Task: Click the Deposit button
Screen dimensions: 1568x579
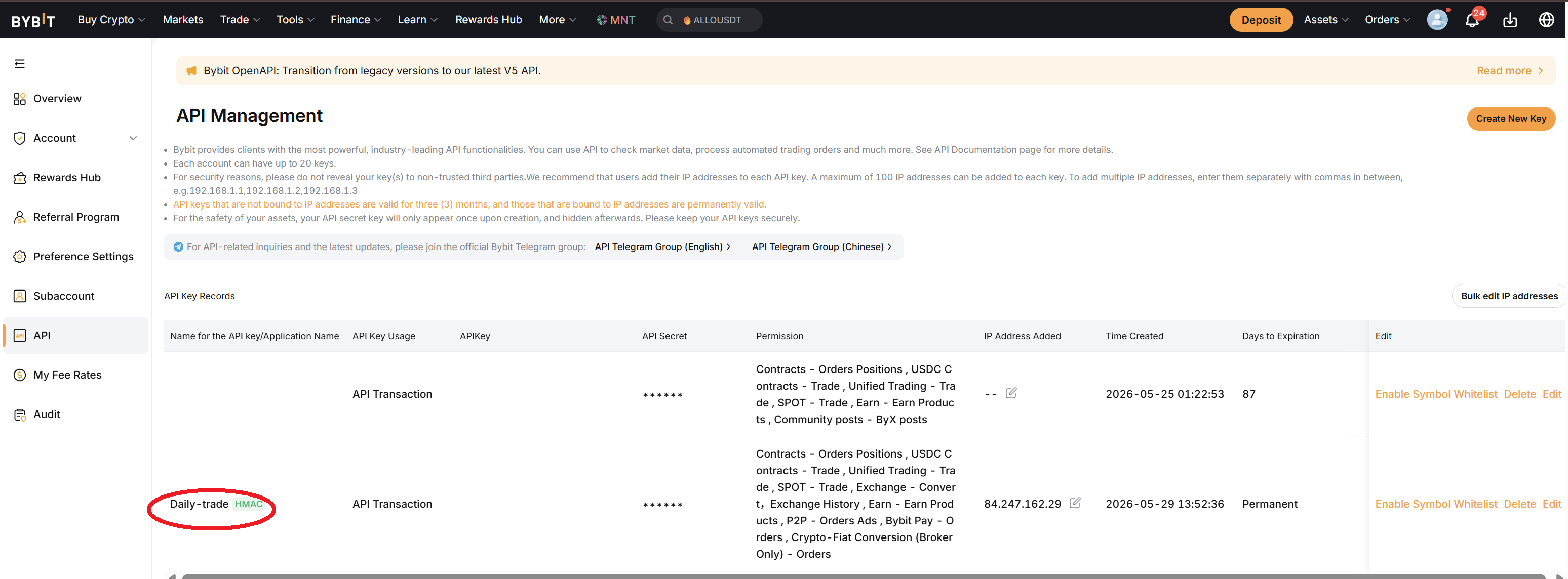Action: point(1261,20)
